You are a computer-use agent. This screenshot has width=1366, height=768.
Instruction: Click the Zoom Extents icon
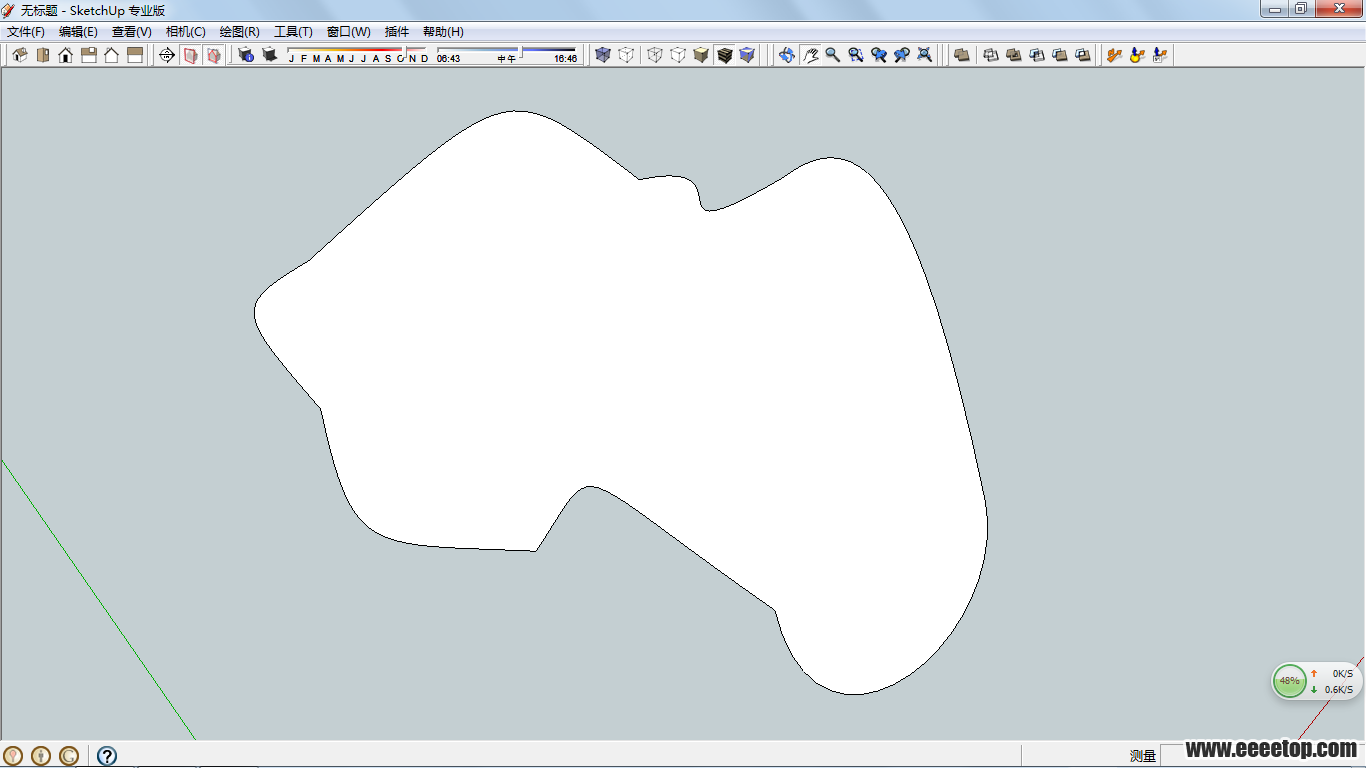point(924,55)
